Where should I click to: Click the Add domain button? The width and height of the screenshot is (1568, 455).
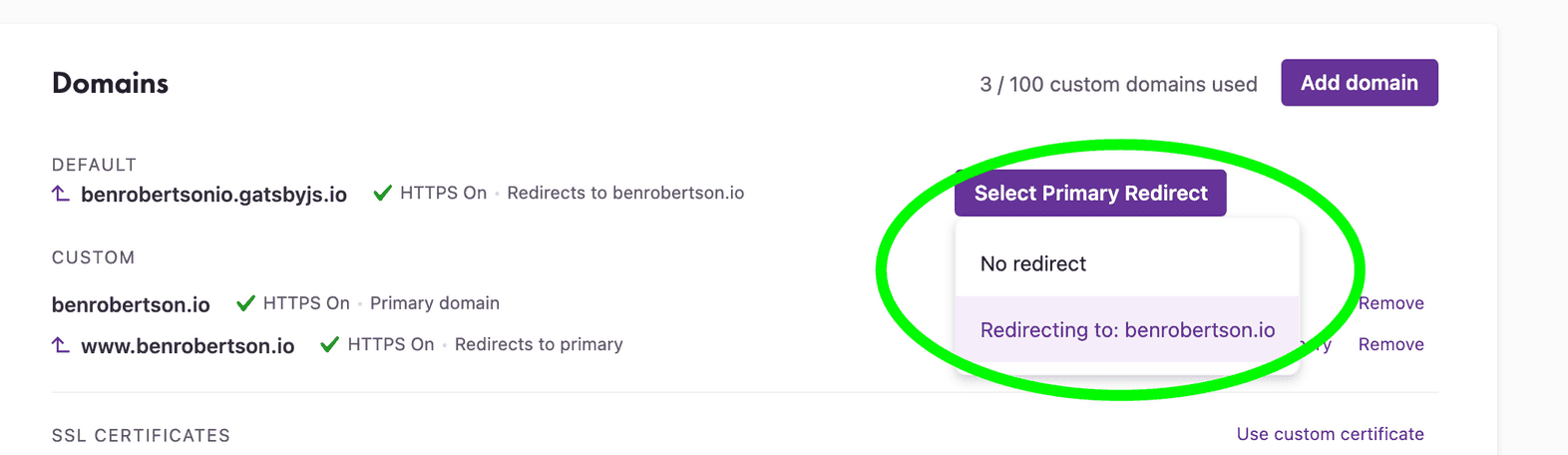1359,83
